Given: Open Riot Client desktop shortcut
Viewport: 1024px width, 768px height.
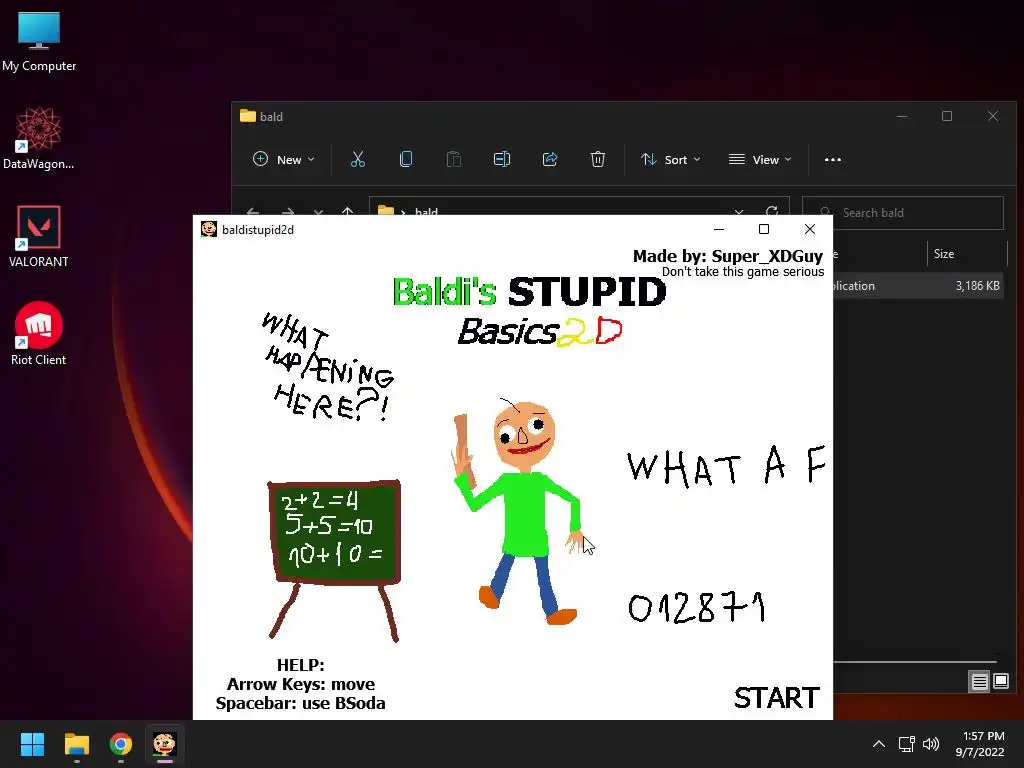Looking at the screenshot, I should pyautogui.click(x=39, y=334).
